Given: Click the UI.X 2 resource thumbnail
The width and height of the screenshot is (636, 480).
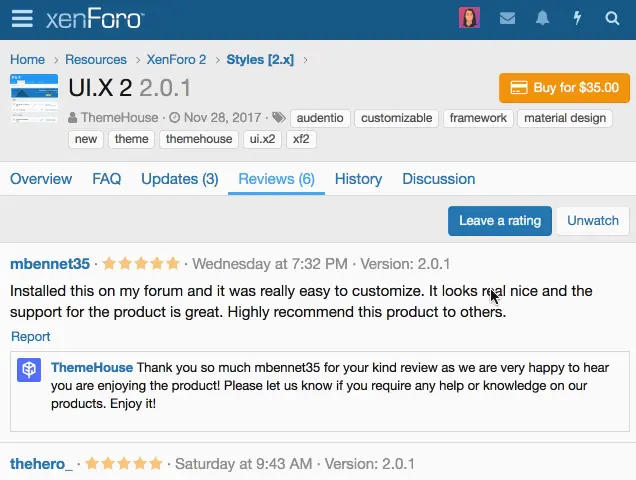Looking at the screenshot, I should (x=34, y=98).
